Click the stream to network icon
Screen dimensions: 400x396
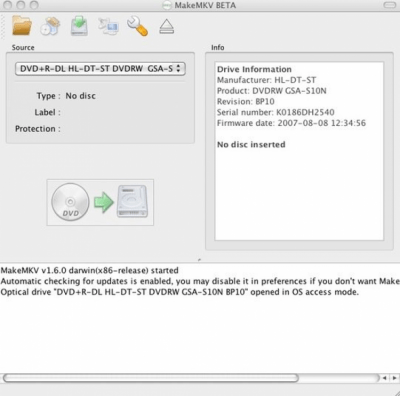(x=108, y=26)
